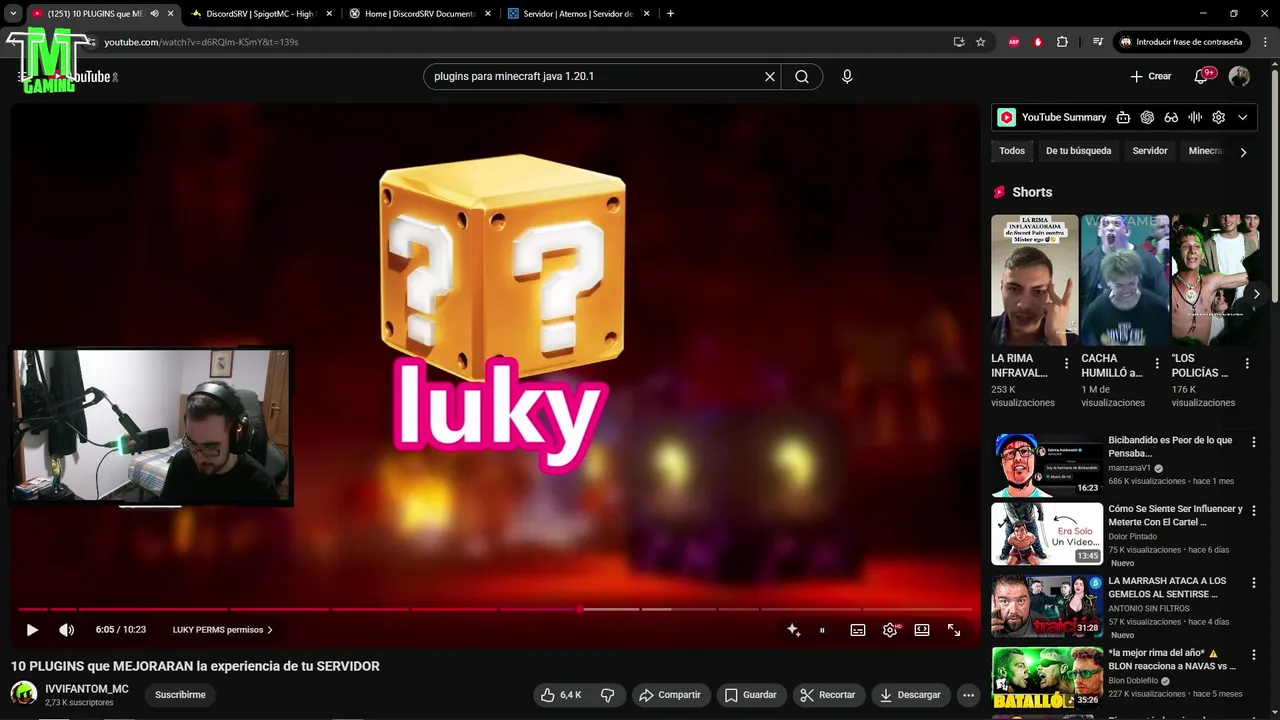Screen dimensions: 1280x720
Task: Show more filter chips with the arrow
Action: click(1243, 152)
